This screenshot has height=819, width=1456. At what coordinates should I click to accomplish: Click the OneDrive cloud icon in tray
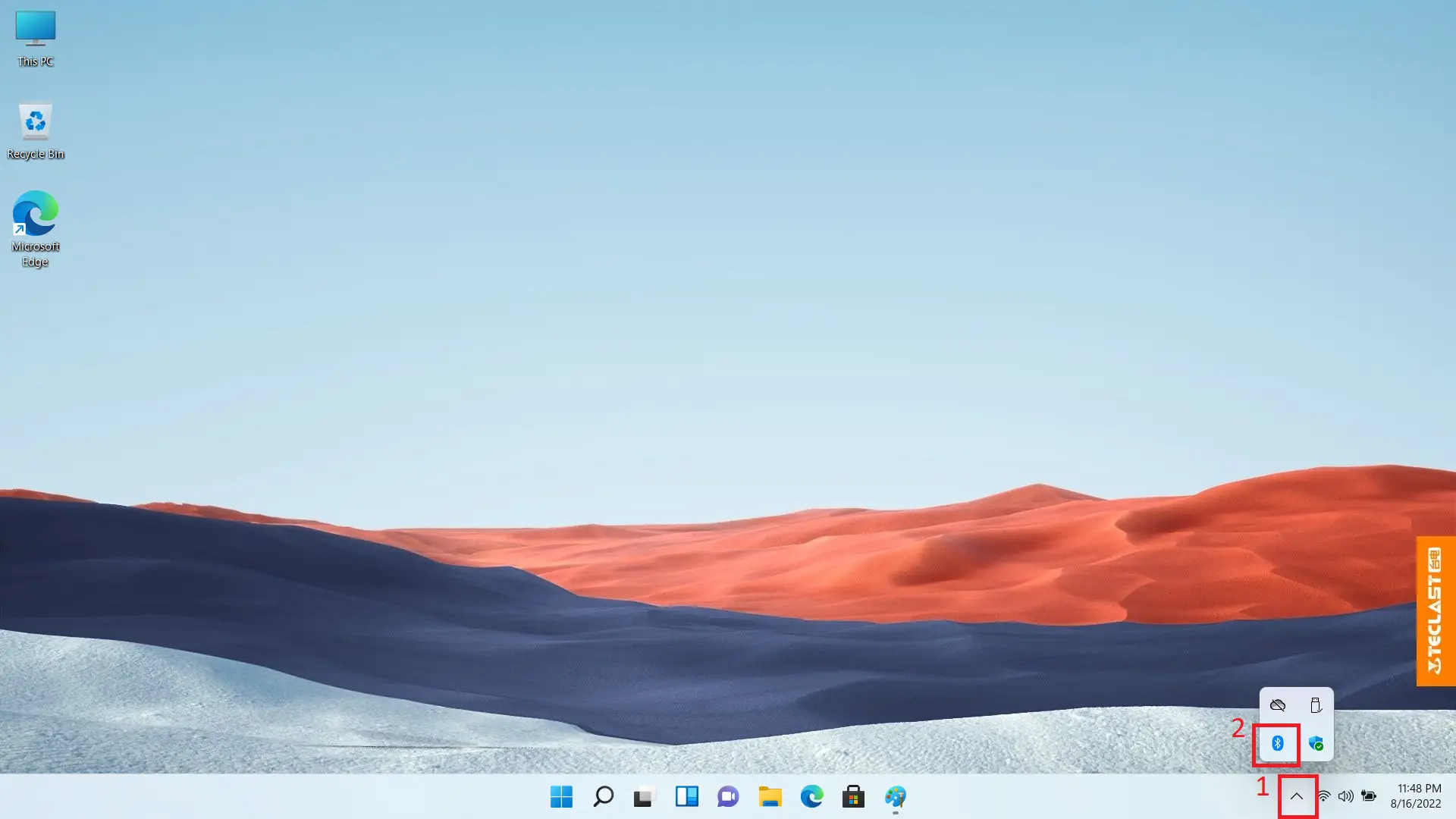(1278, 704)
